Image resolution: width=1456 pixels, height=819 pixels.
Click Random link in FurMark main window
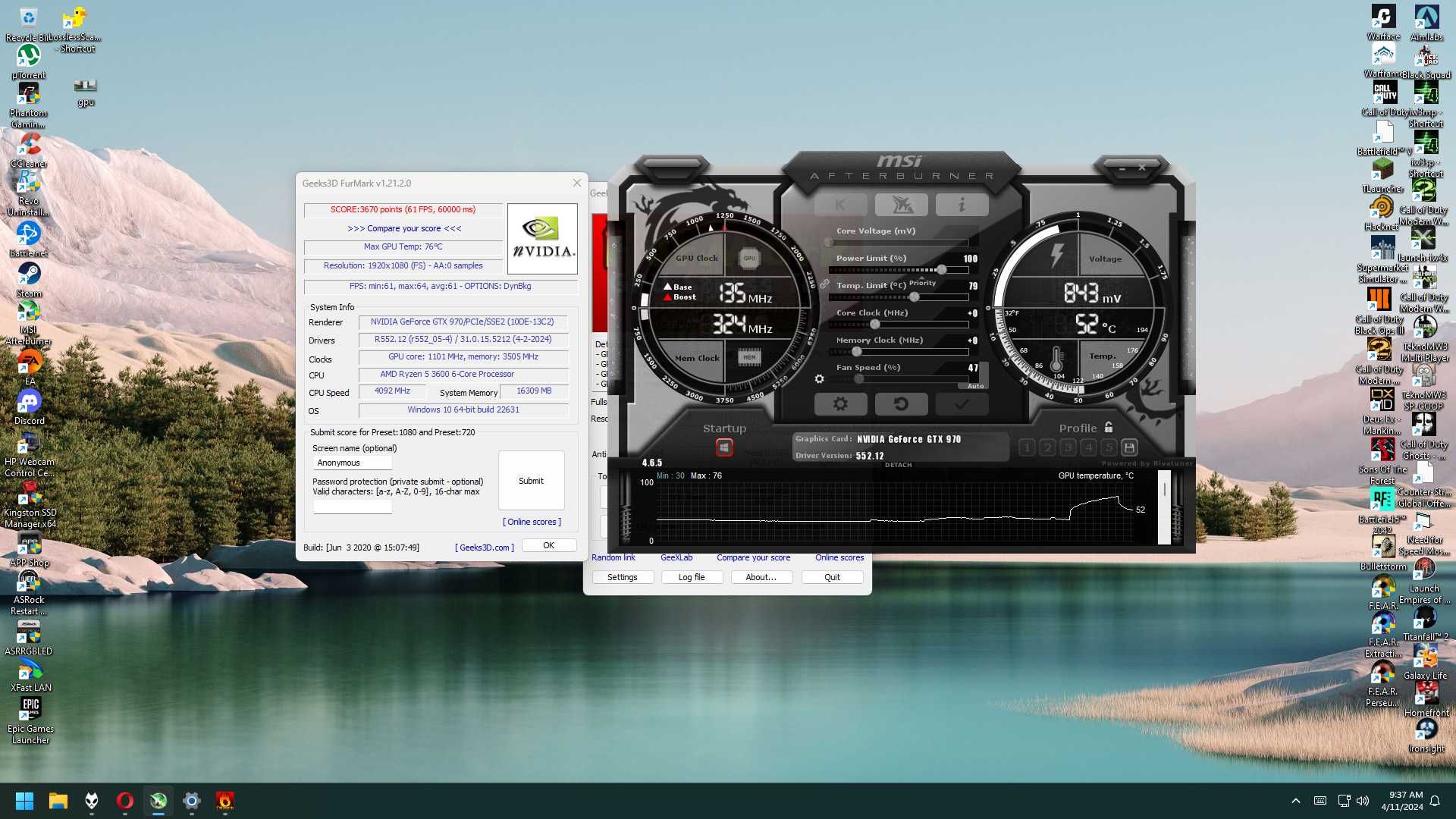613,557
